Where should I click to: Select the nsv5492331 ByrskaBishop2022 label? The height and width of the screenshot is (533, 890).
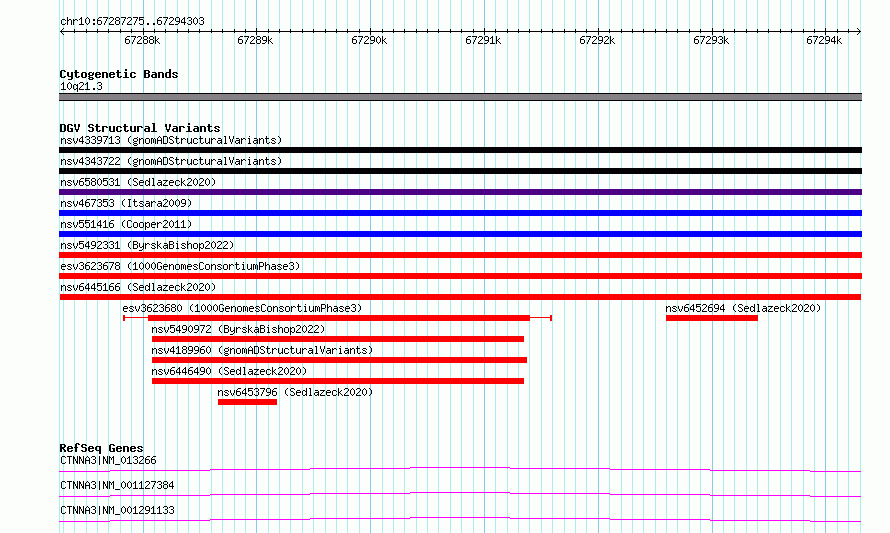[x=147, y=245]
